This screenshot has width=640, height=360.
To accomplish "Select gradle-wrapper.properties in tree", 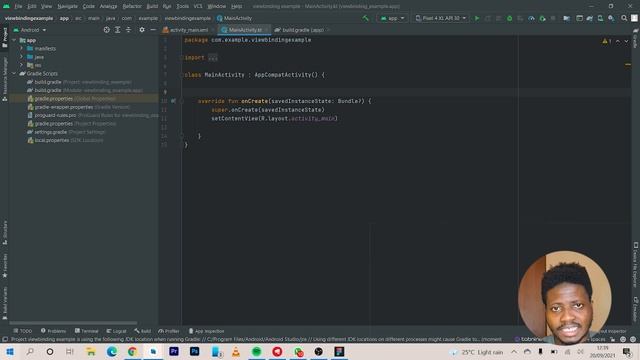I will tap(78, 107).
